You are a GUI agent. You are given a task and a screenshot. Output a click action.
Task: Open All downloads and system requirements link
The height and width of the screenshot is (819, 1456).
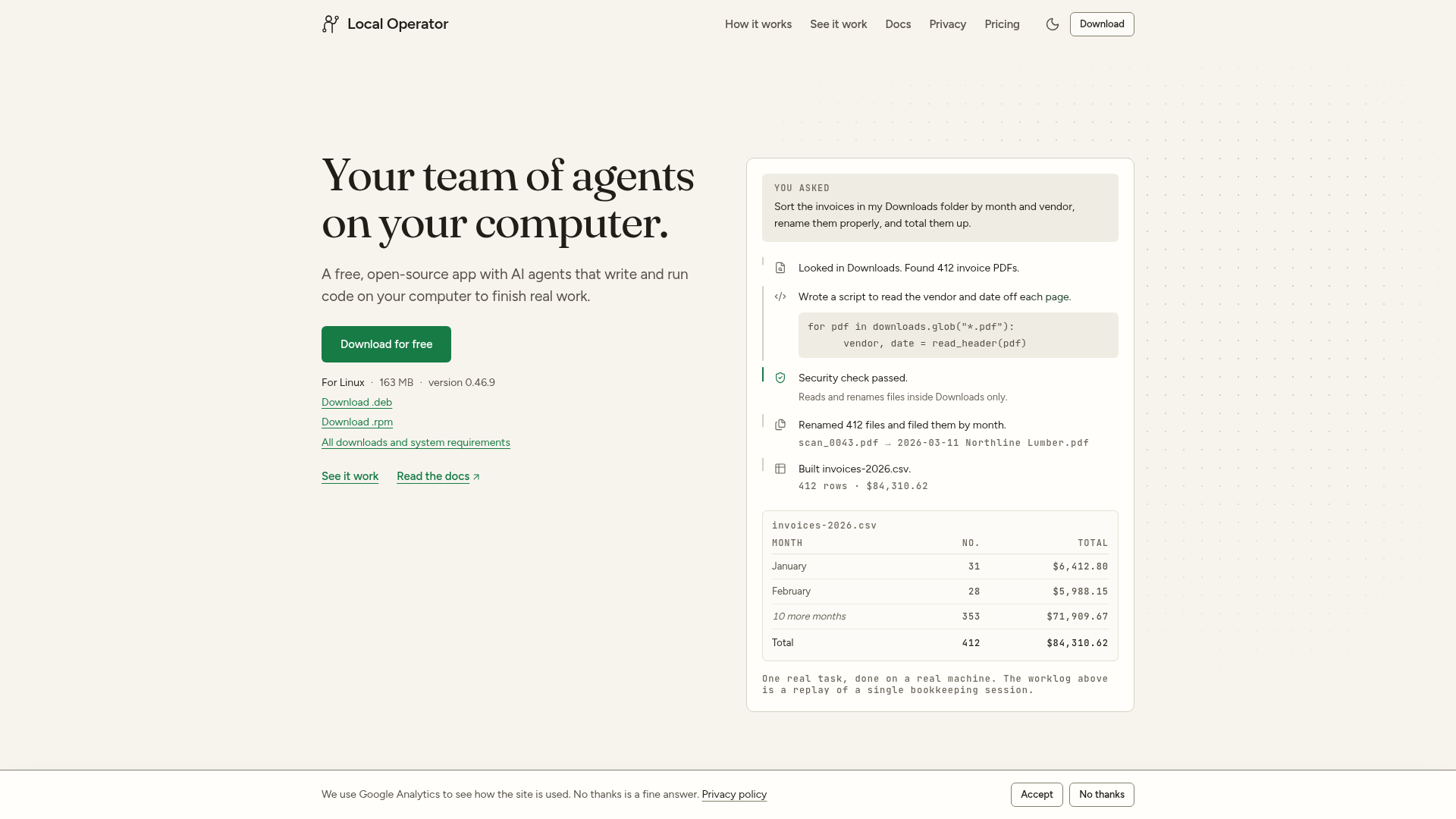416,443
